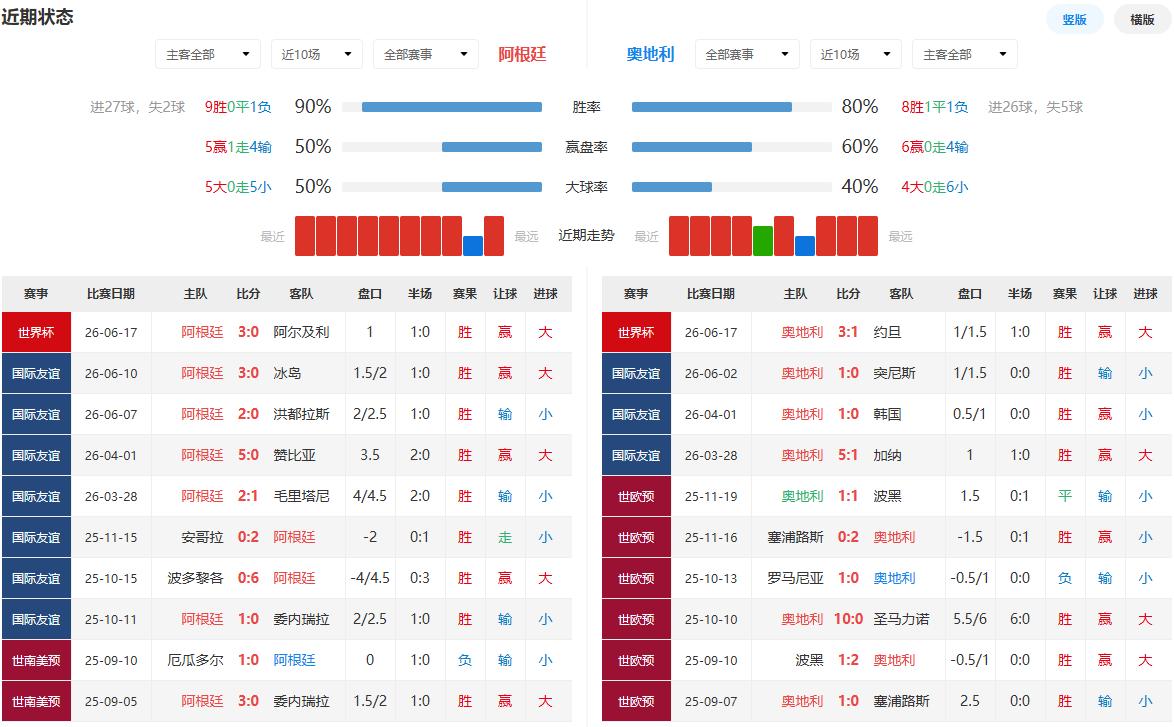
Task: Click home team 厄瓜多尔
Action: pyautogui.click(x=195, y=660)
